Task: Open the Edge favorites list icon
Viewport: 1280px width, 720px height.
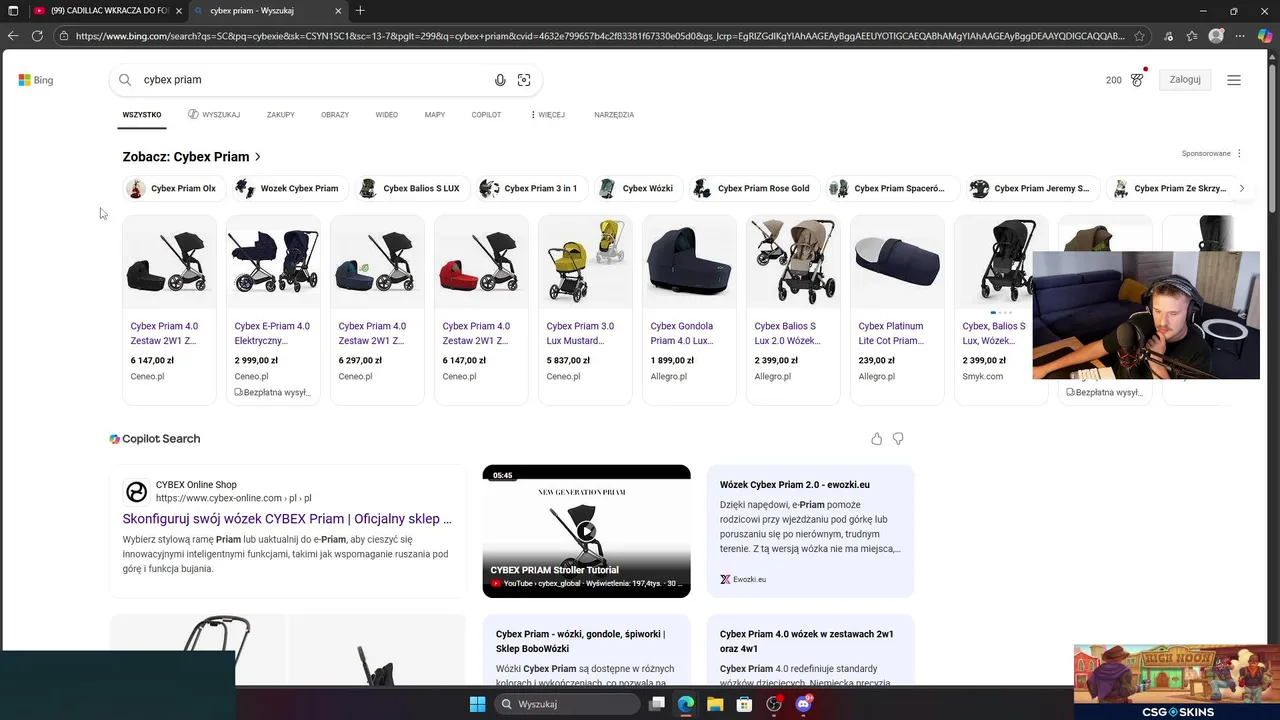Action: [x=1192, y=36]
